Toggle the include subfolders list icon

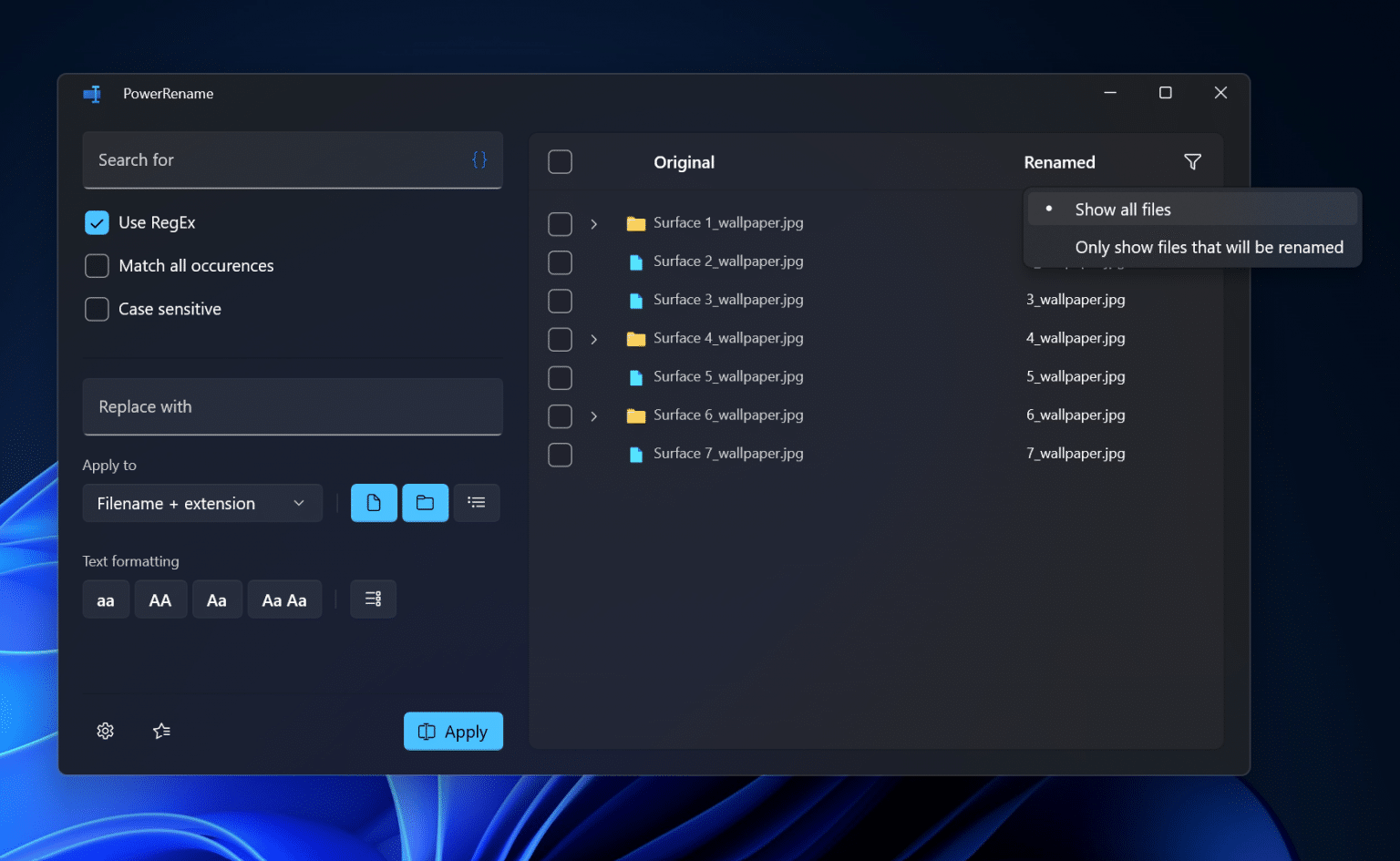pos(477,503)
